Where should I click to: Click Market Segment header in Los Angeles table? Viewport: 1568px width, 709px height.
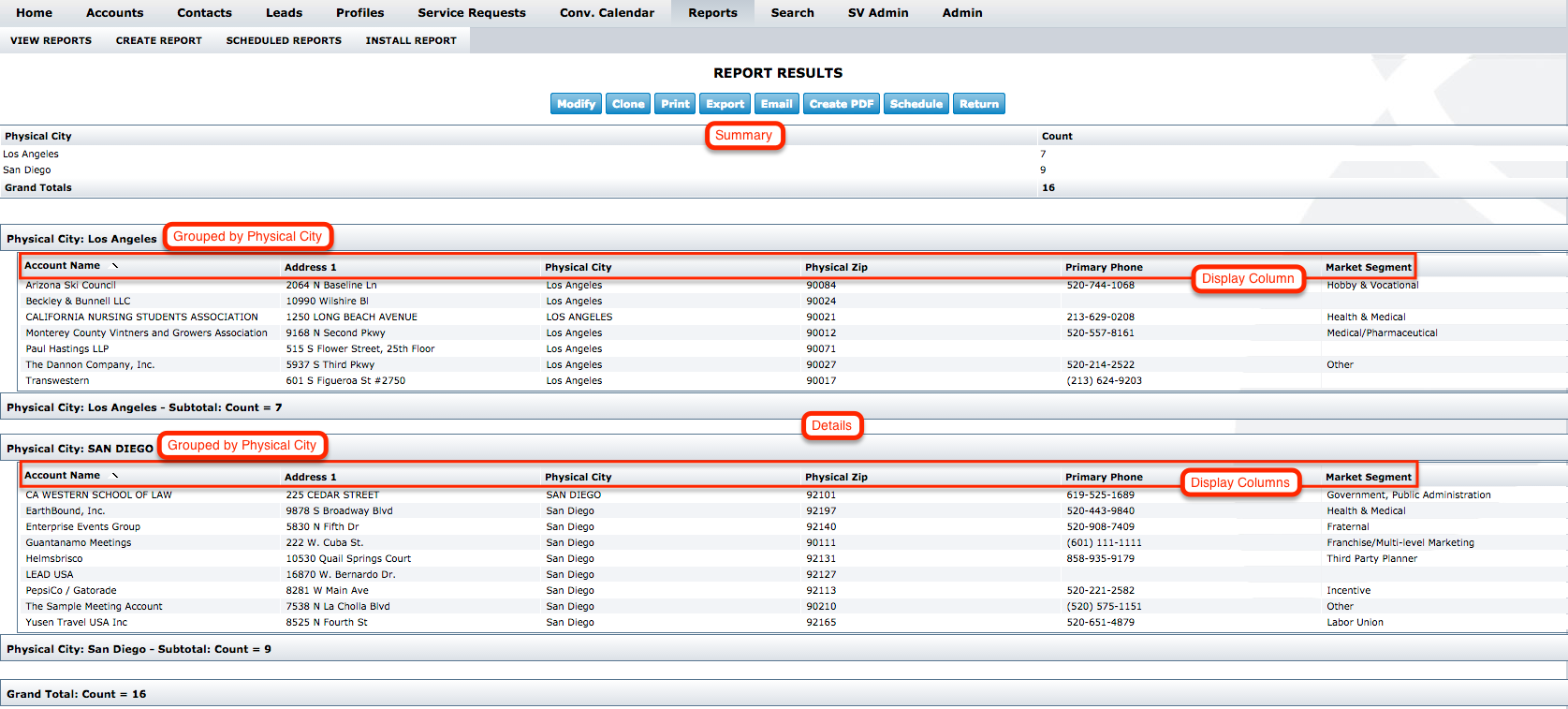pos(1368,267)
